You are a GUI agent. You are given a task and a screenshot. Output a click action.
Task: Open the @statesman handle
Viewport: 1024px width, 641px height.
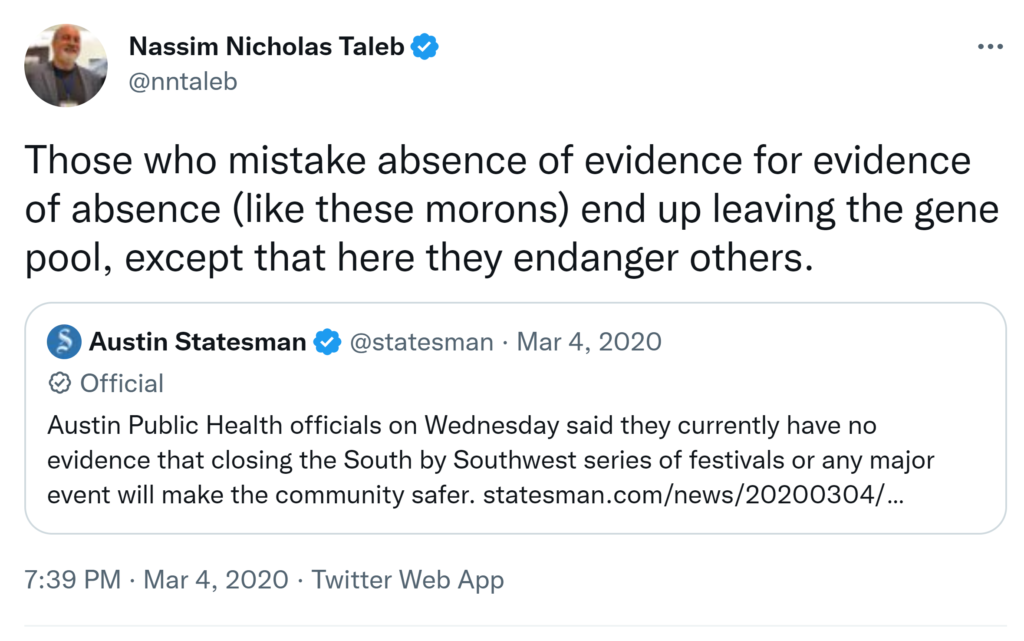tap(420, 342)
